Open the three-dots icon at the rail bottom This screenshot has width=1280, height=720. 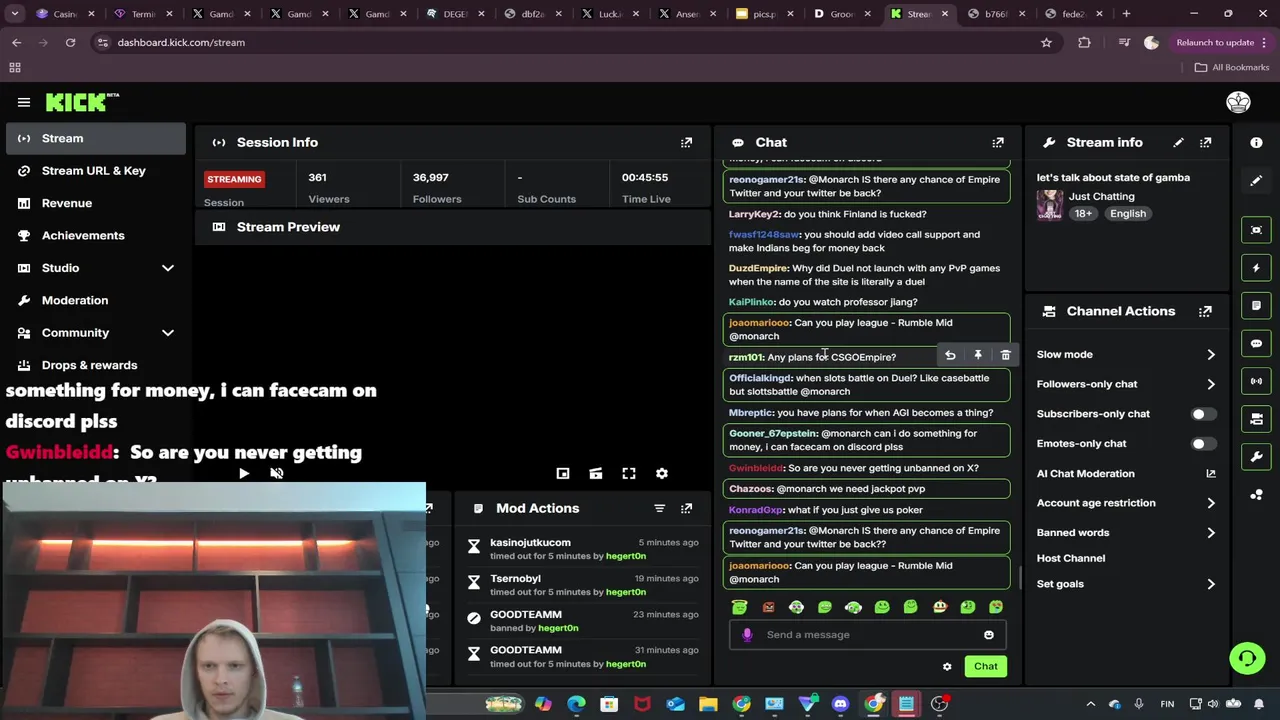pos(1256,495)
